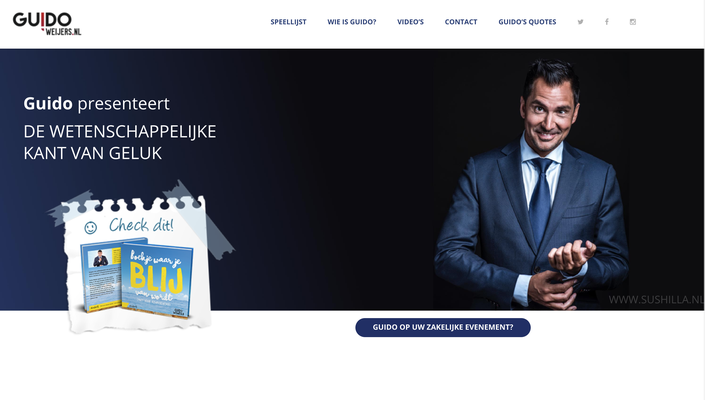Click the www.sushilla.nl watermark text
This screenshot has height=400, width=705.
(x=656, y=300)
